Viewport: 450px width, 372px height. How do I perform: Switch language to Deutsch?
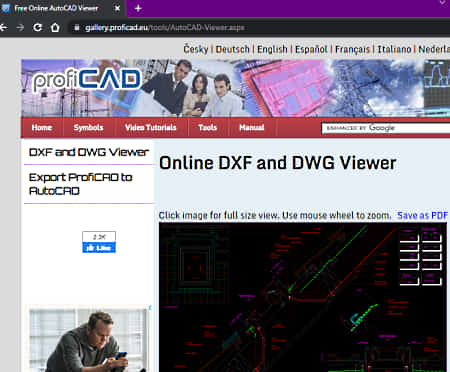click(232, 49)
